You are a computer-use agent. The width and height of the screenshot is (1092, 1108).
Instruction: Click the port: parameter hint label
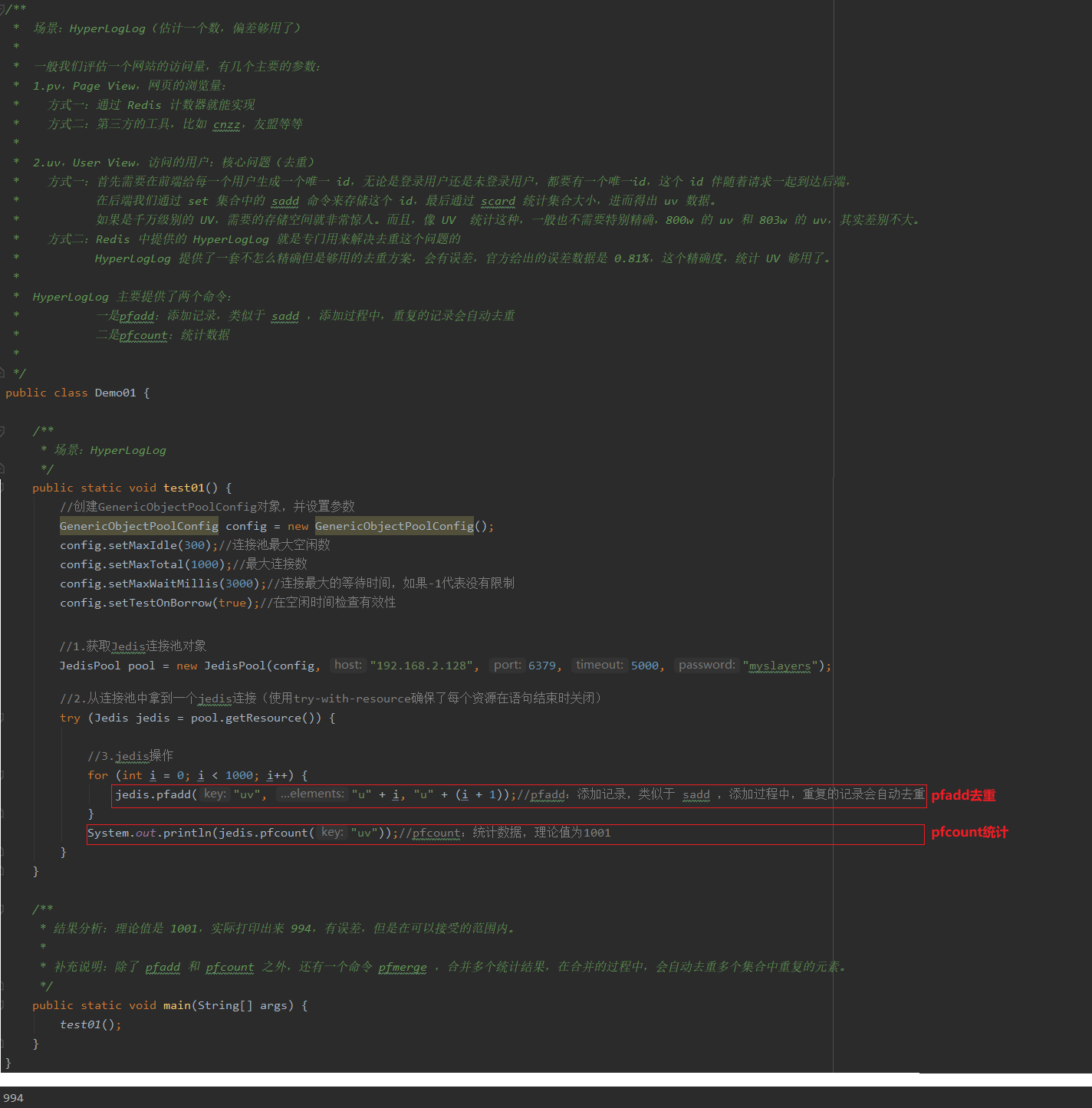507,665
